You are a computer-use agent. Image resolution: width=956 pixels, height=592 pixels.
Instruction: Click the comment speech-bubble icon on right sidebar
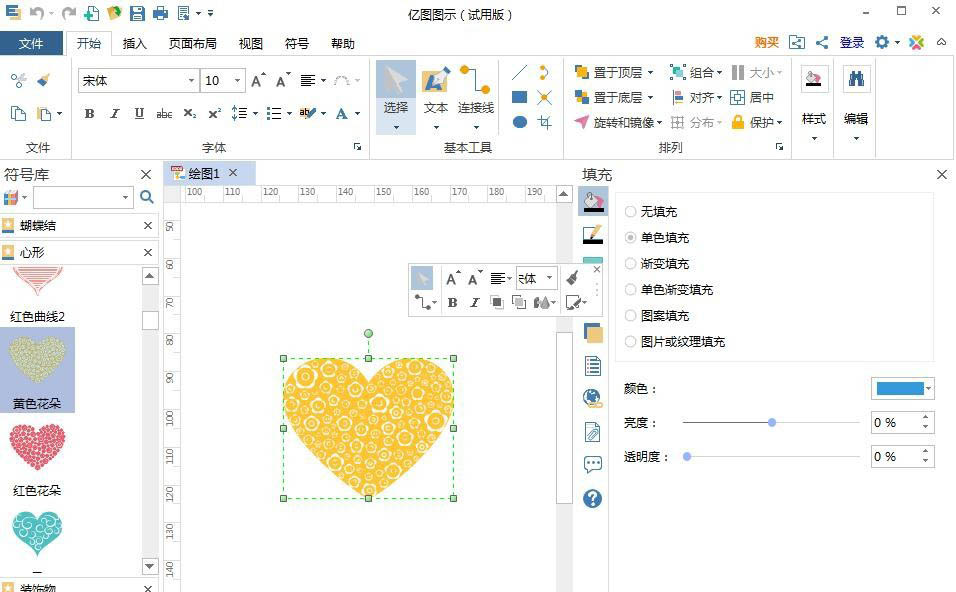(x=592, y=463)
